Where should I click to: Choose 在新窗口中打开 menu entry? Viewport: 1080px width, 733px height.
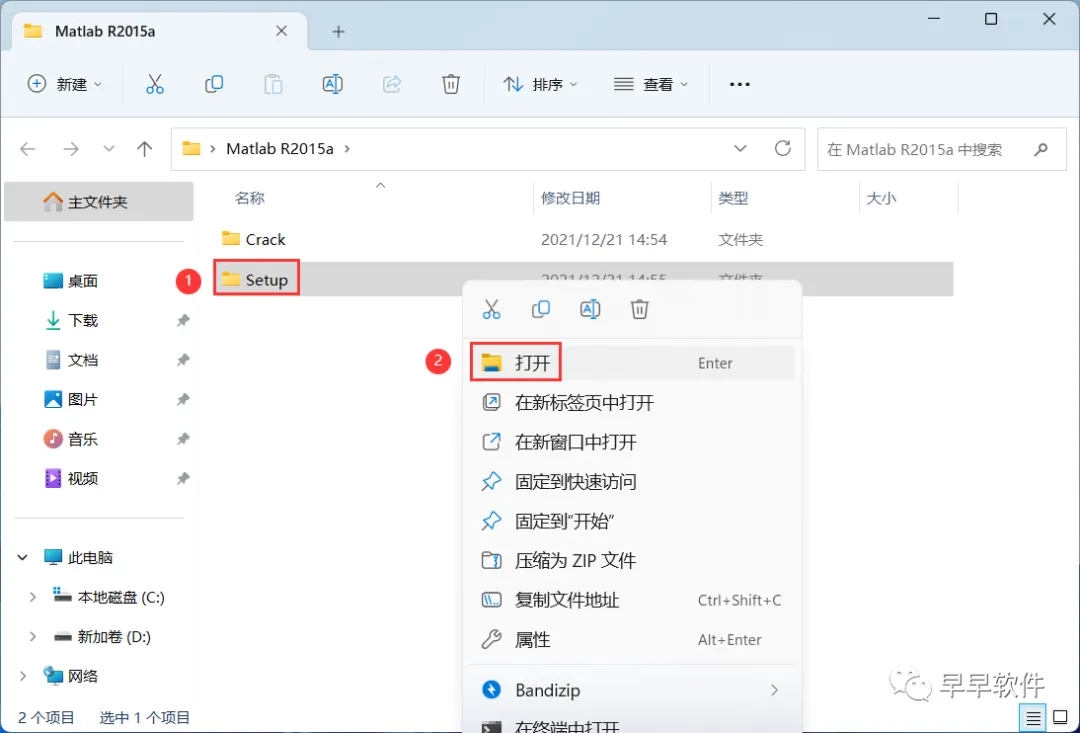(632, 442)
